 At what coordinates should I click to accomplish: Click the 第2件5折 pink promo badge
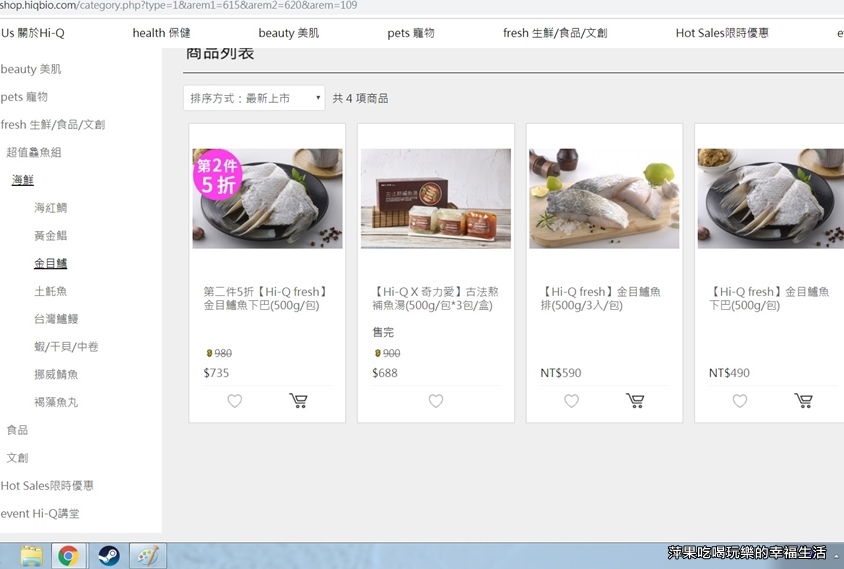pyautogui.click(x=217, y=175)
